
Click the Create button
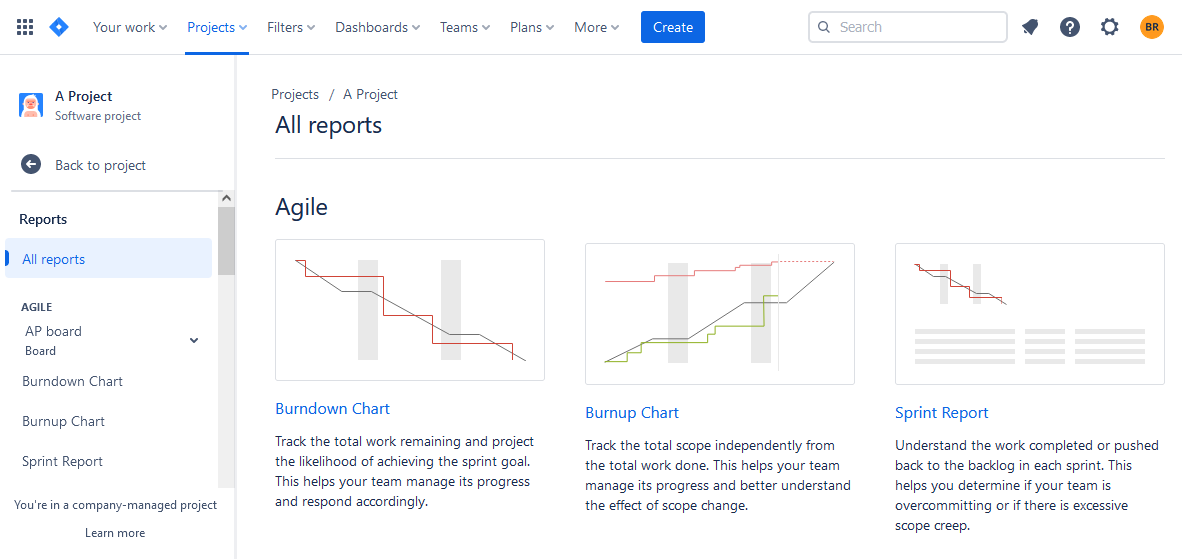(x=672, y=27)
